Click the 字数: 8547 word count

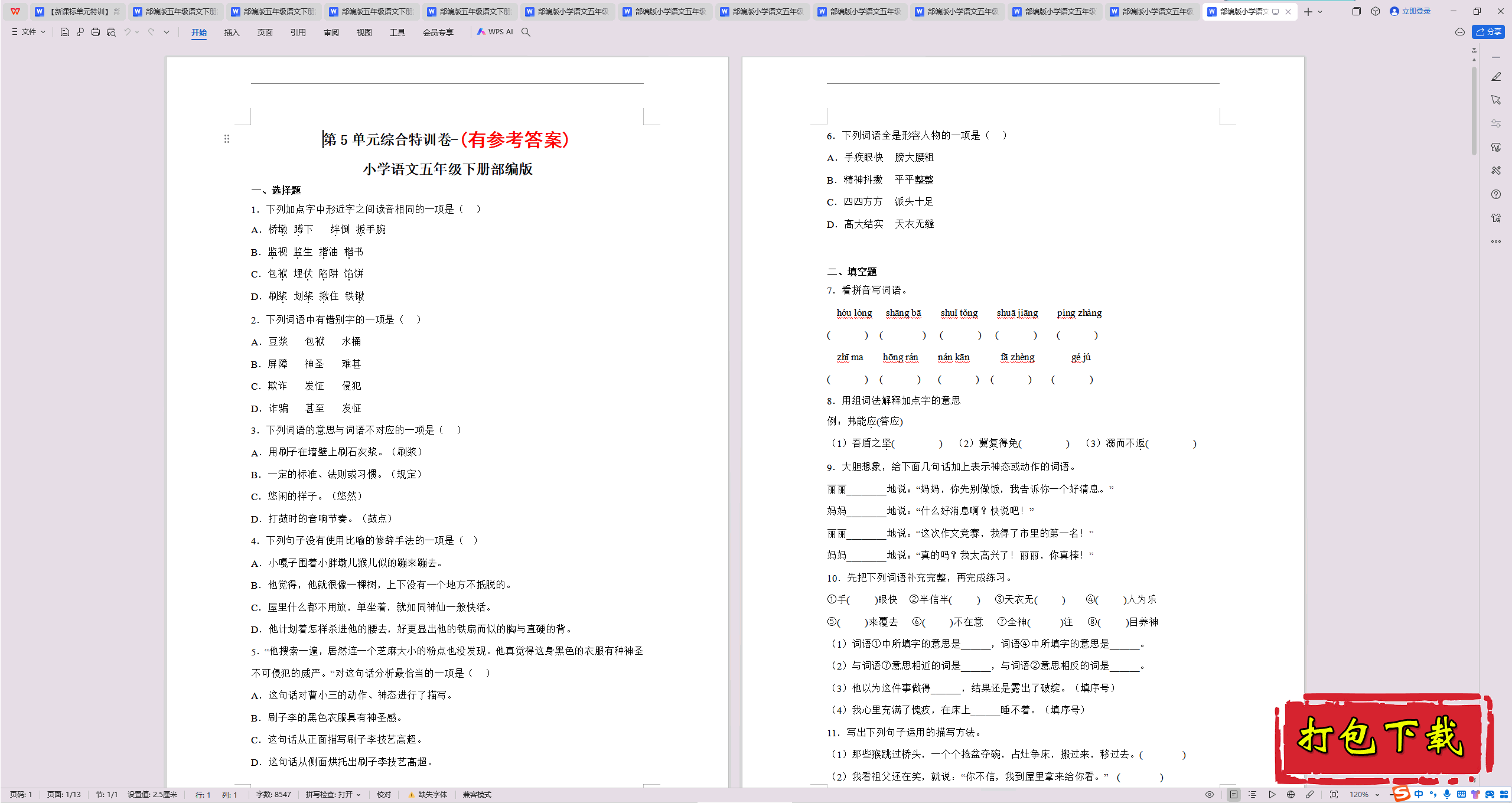pyautogui.click(x=273, y=795)
